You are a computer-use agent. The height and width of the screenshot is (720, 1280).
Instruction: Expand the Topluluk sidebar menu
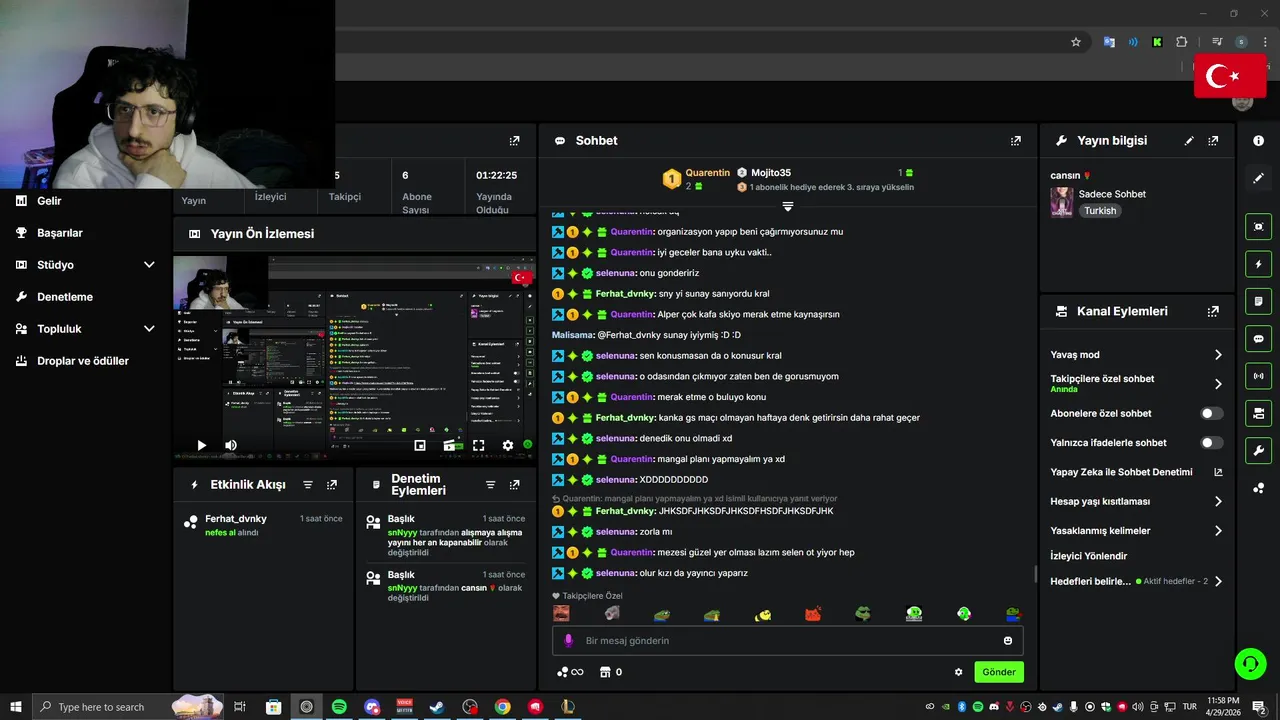pyautogui.click(x=149, y=329)
